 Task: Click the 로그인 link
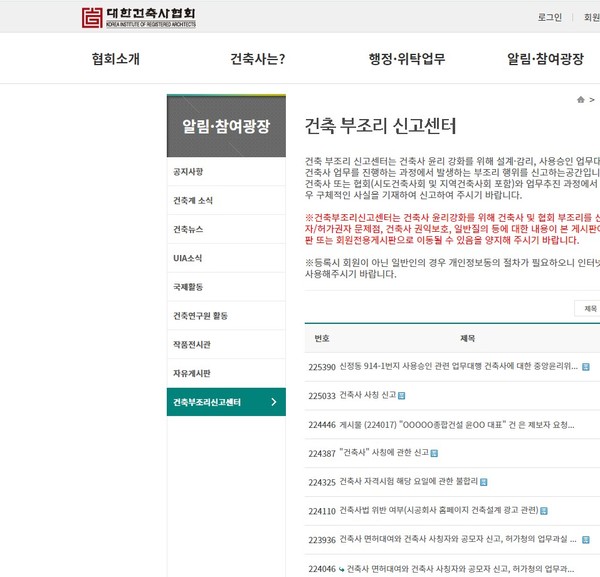549,17
